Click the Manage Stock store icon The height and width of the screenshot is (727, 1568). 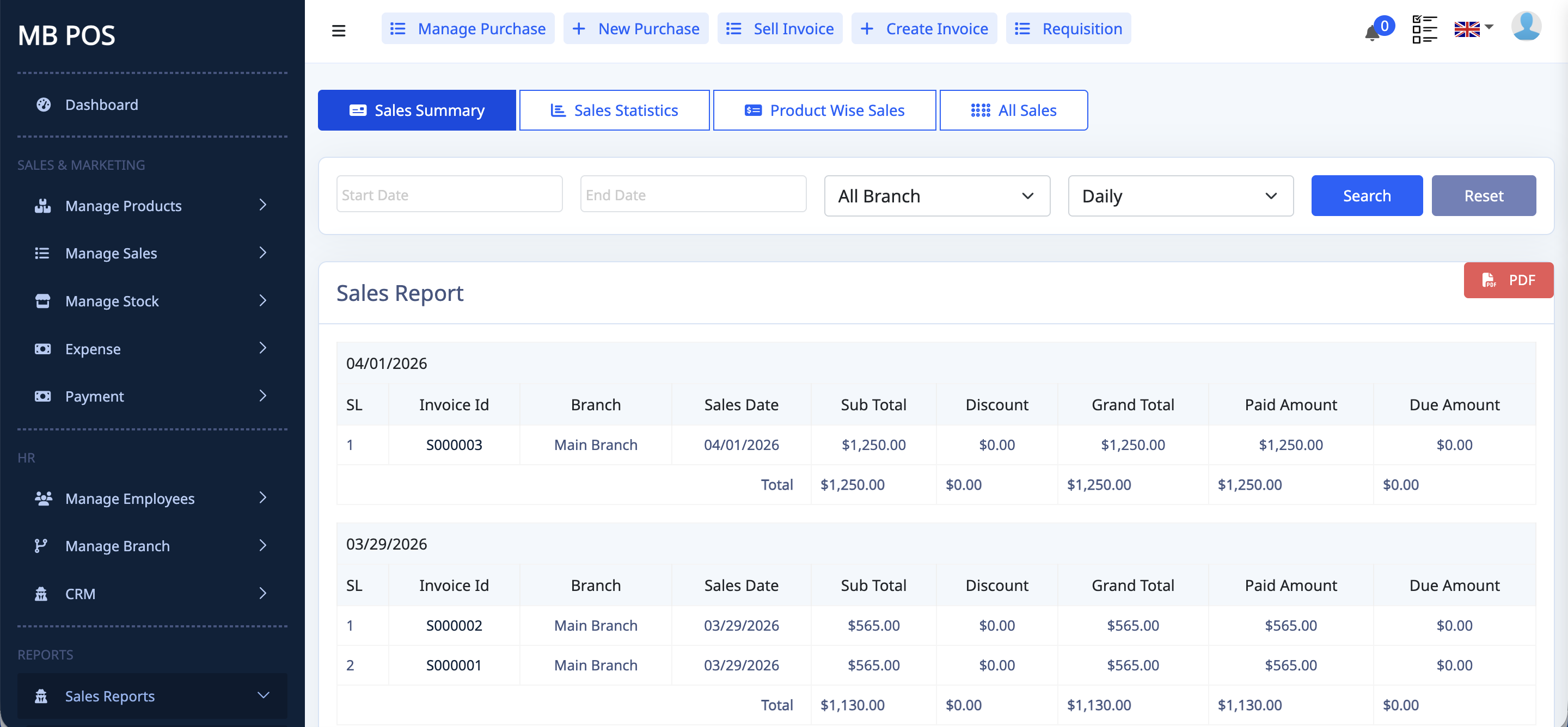click(42, 301)
